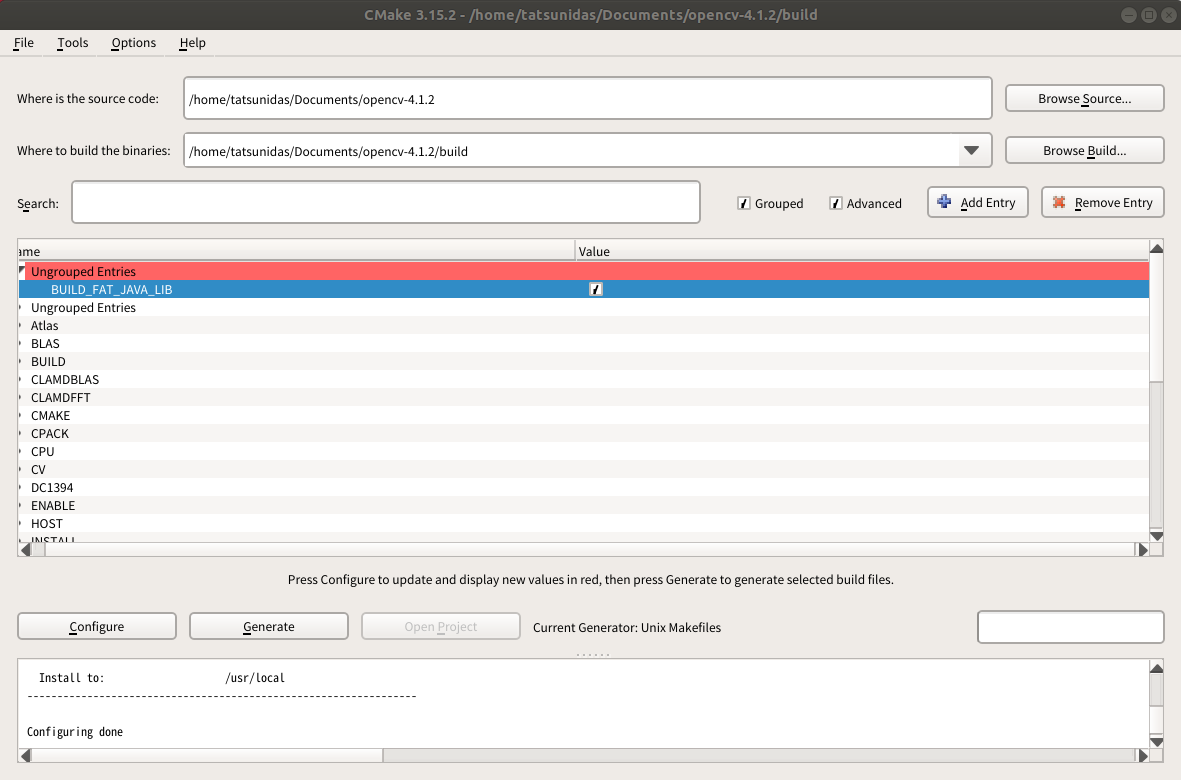Click the Name column header

point(297,251)
